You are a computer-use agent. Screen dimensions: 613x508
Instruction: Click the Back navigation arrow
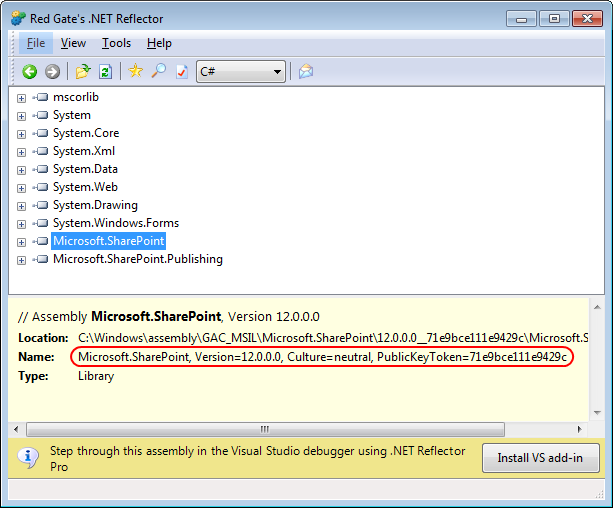[30, 72]
